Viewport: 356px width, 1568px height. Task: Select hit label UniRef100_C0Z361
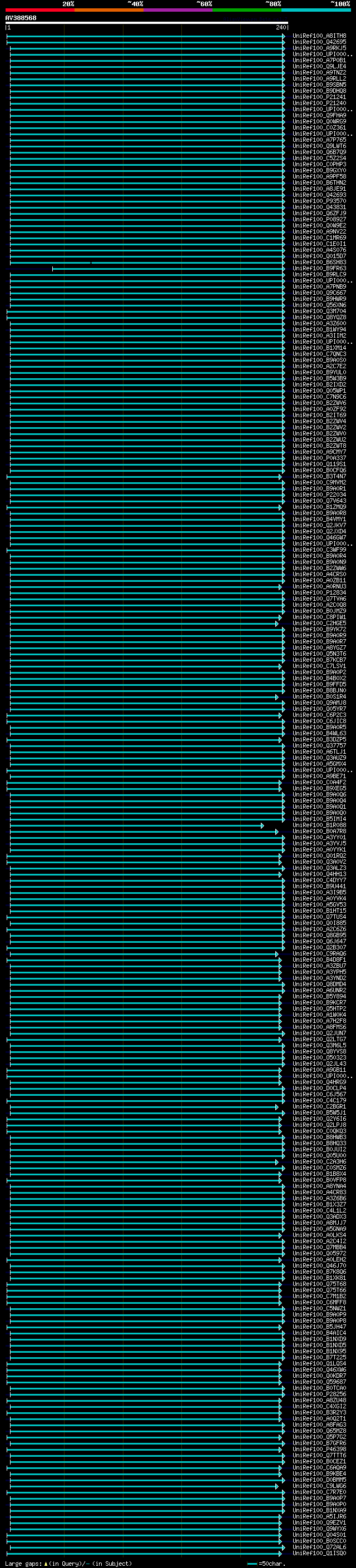pyautogui.click(x=319, y=128)
